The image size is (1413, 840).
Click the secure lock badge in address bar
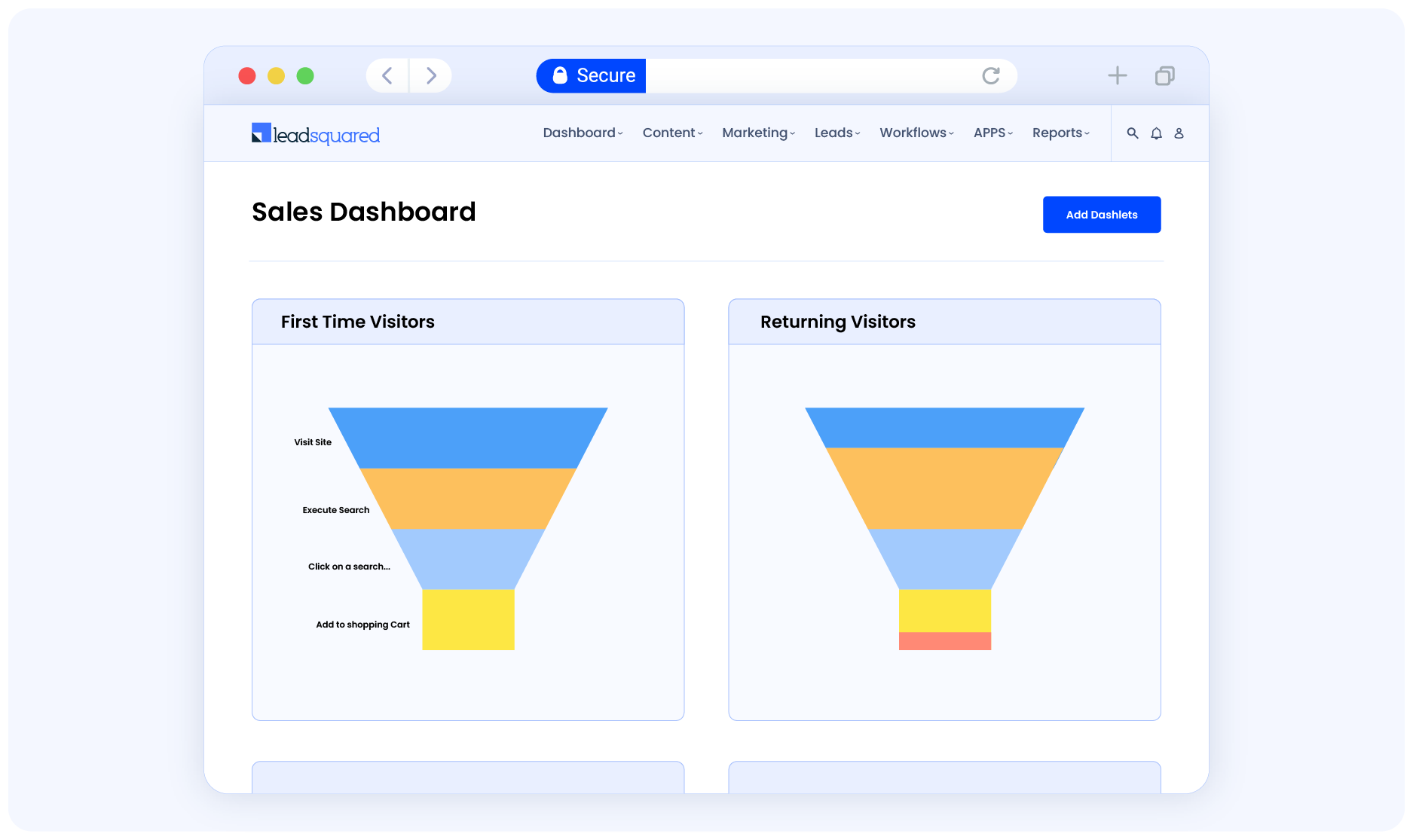590,75
